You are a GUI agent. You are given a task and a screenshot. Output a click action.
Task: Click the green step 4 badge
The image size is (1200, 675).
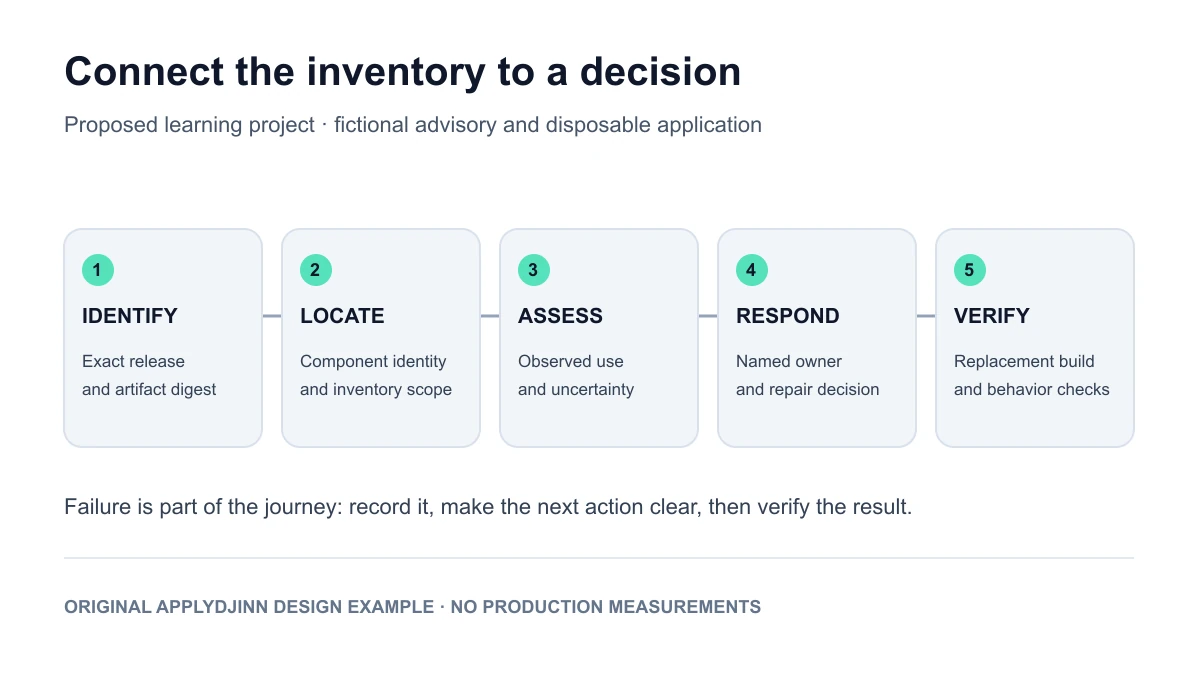(x=752, y=270)
